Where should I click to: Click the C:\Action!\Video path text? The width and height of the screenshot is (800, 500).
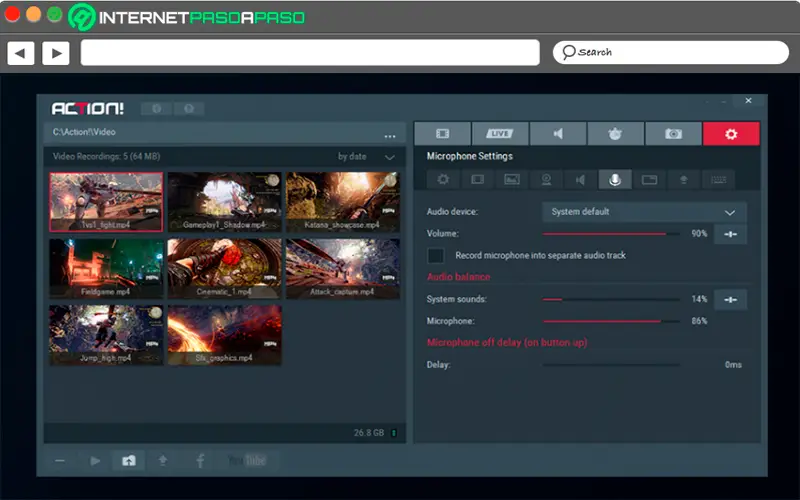(84, 132)
